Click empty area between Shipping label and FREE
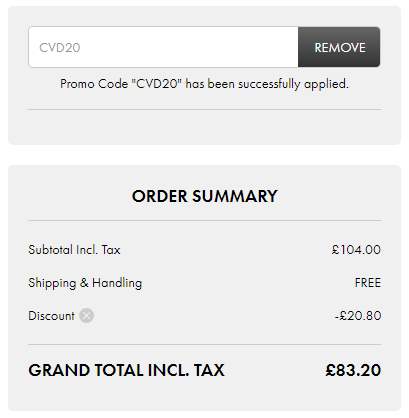This screenshot has width=409, height=418. [248, 283]
